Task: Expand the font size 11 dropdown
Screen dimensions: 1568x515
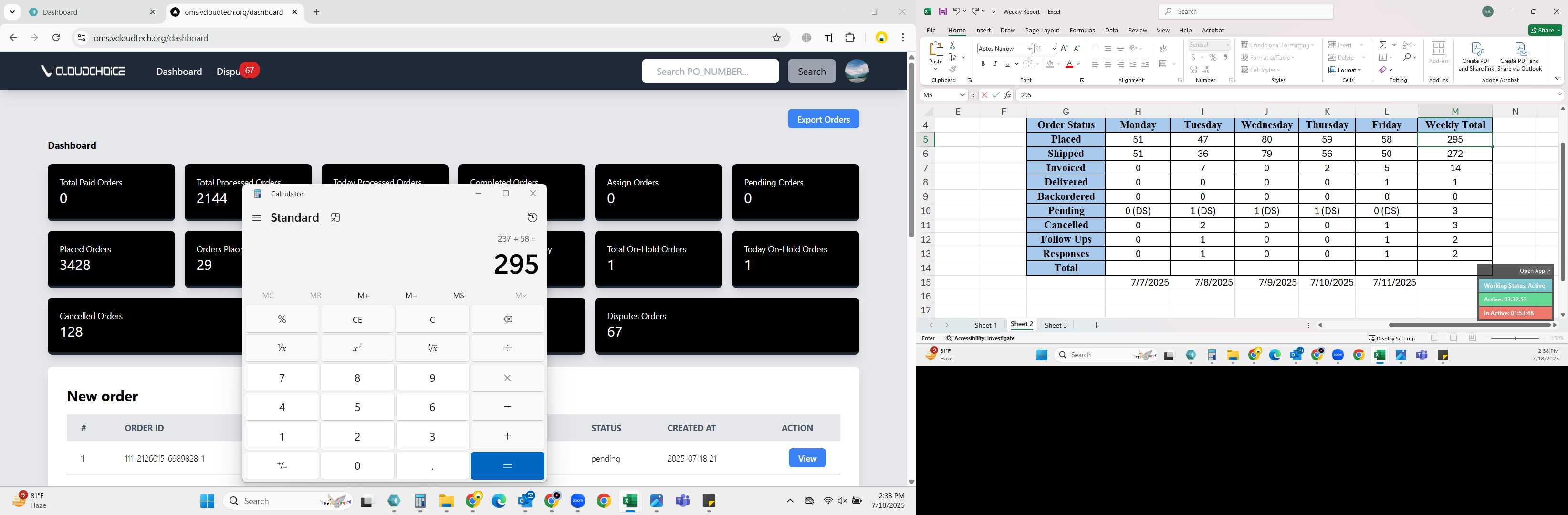Action: tap(1054, 49)
